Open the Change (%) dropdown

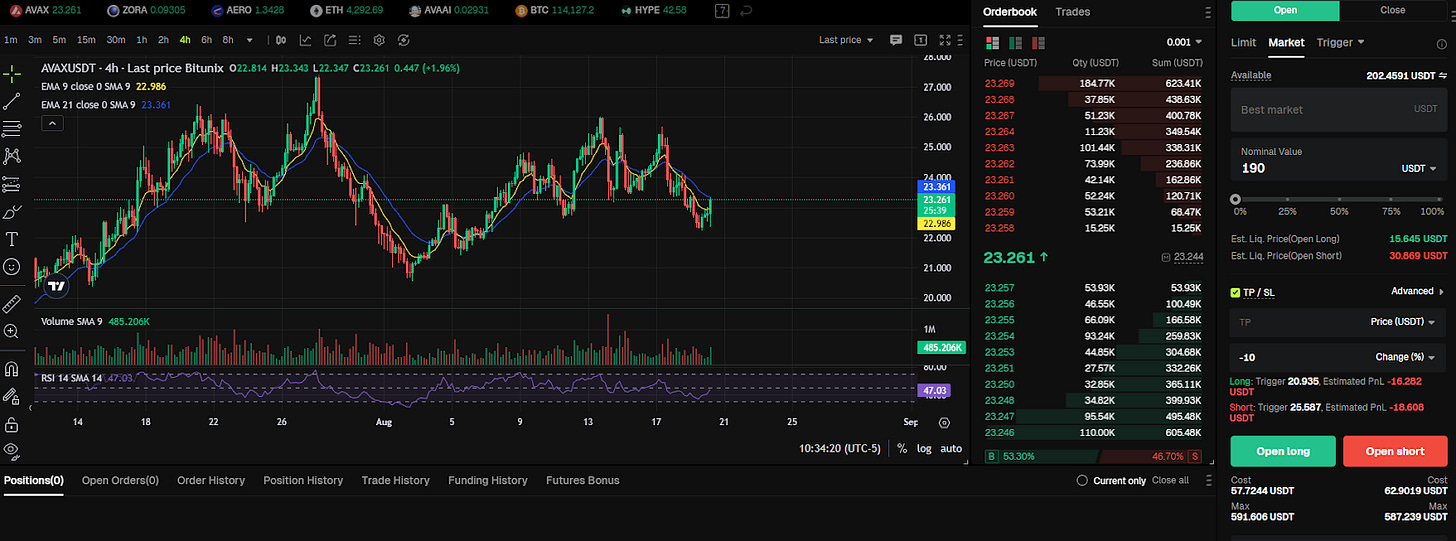(x=1406, y=357)
